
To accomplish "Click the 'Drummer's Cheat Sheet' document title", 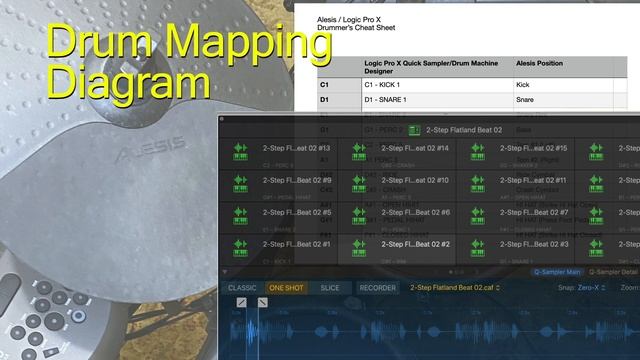I will tap(356, 28).
